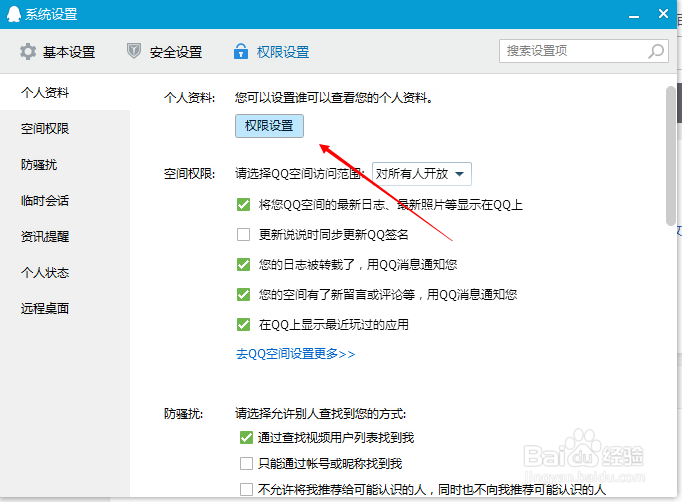Image resolution: width=682 pixels, height=502 pixels.
Task: Click the magnifier icon in search box
Action: tap(656, 51)
